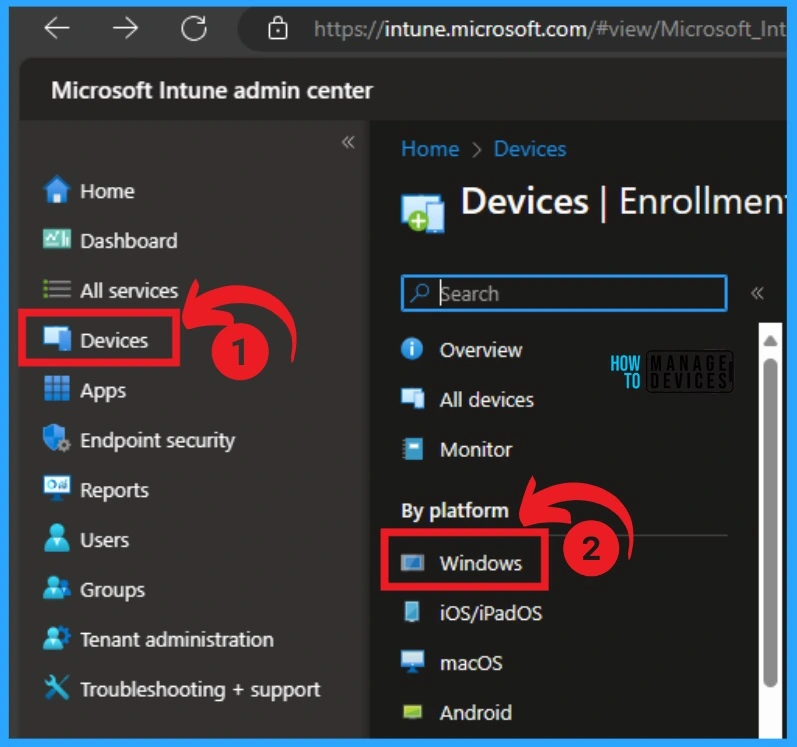Open Groups in the sidebar
Screen dimensions: 797x747
pos(112,590)
